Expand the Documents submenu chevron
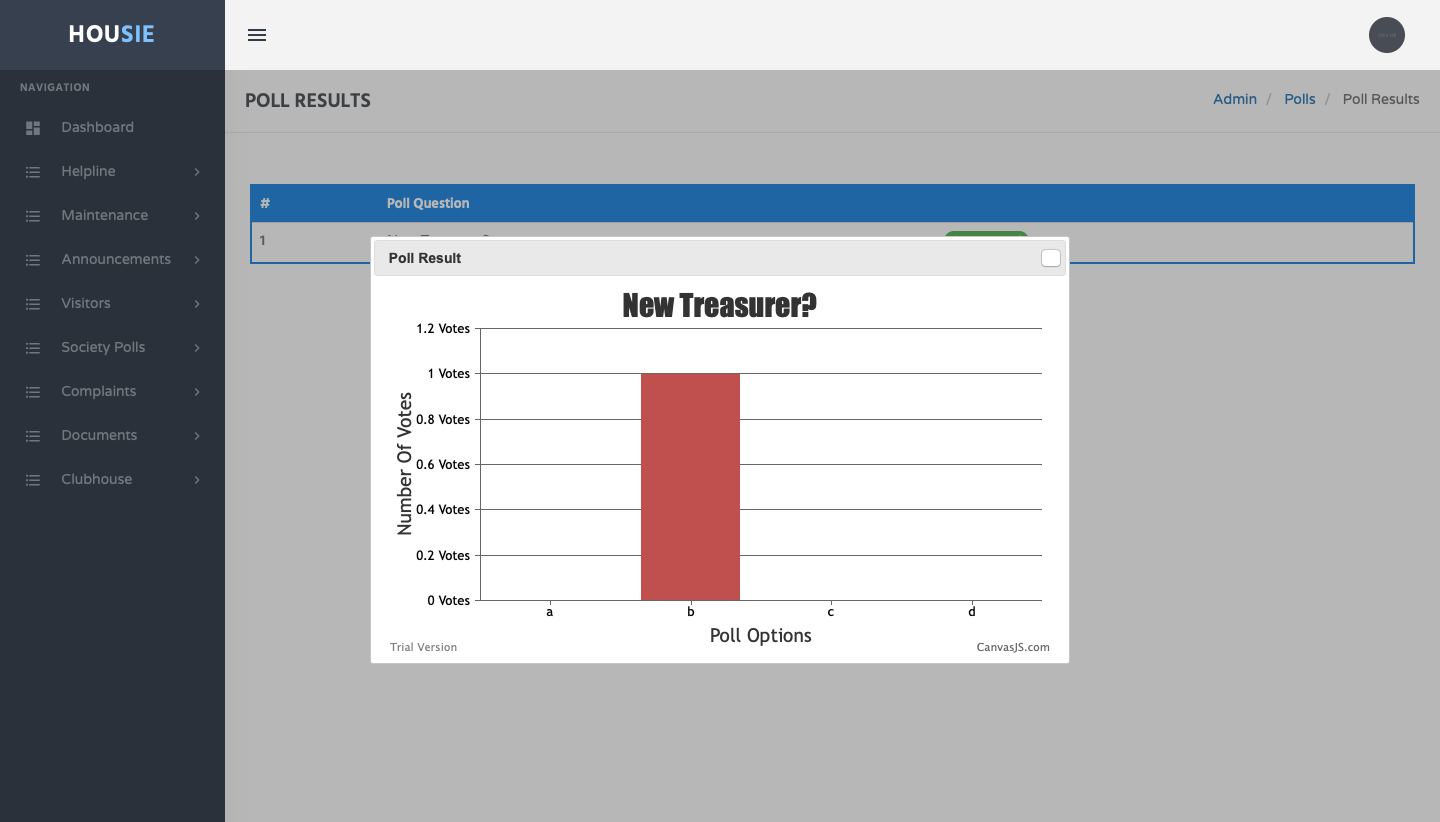 tap(197, 436)
